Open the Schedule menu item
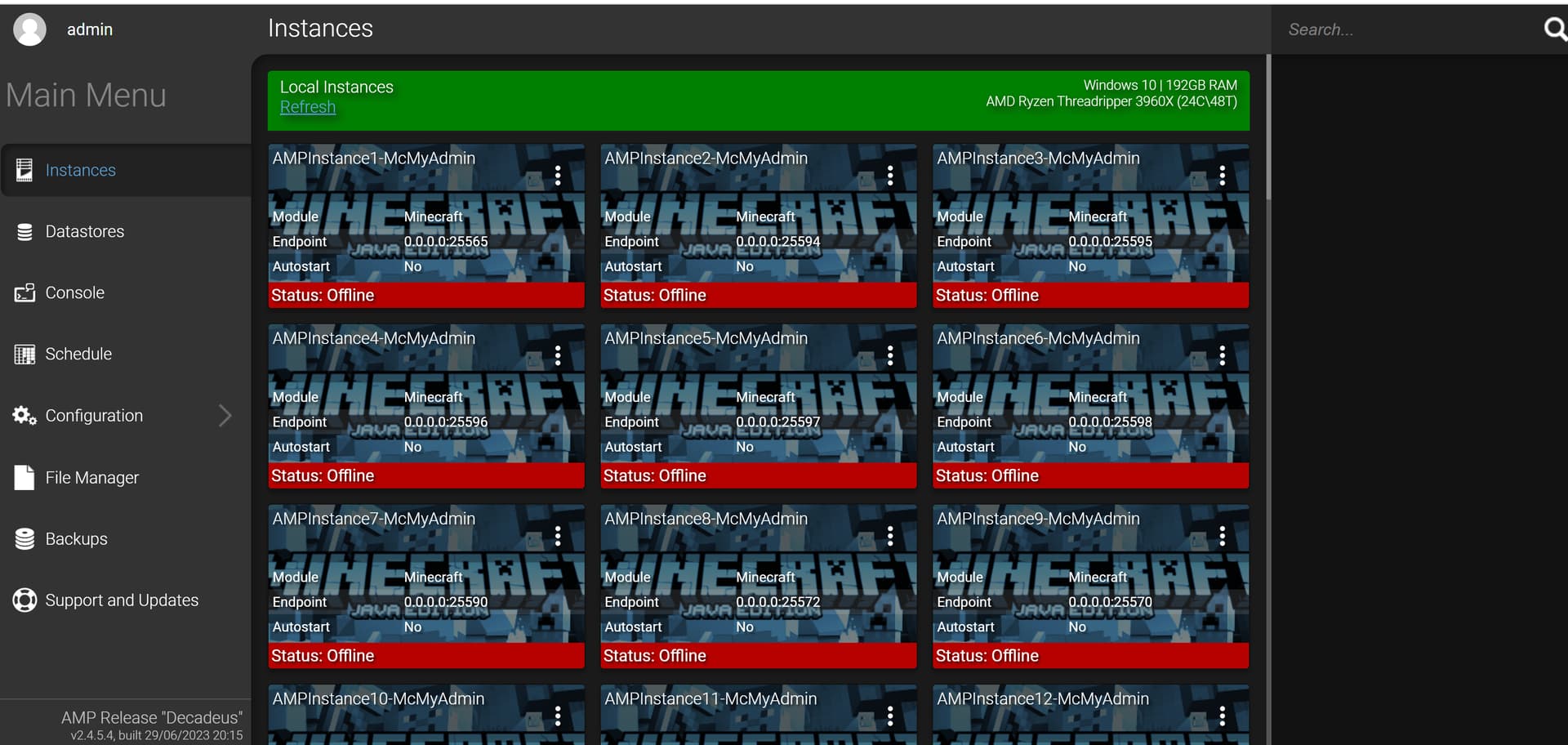This screenshot has height=745, width=1568. [126, 354]
